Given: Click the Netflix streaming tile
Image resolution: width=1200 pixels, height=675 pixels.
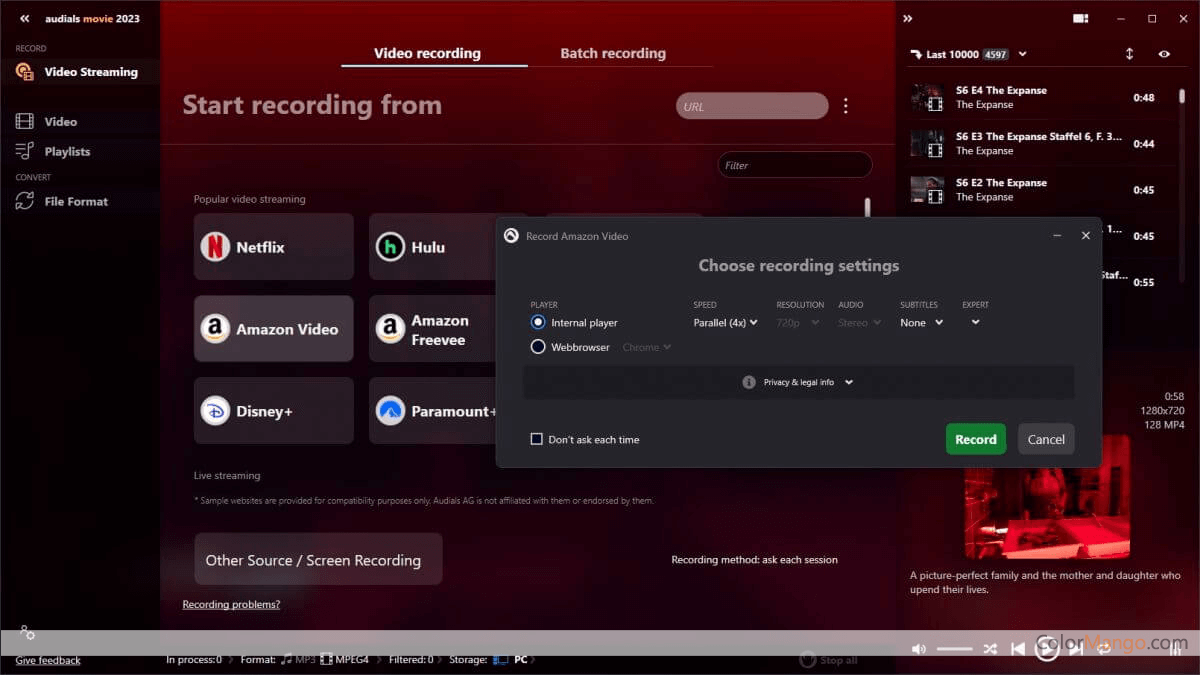Looking at the screenshot, I should (273, 247).
